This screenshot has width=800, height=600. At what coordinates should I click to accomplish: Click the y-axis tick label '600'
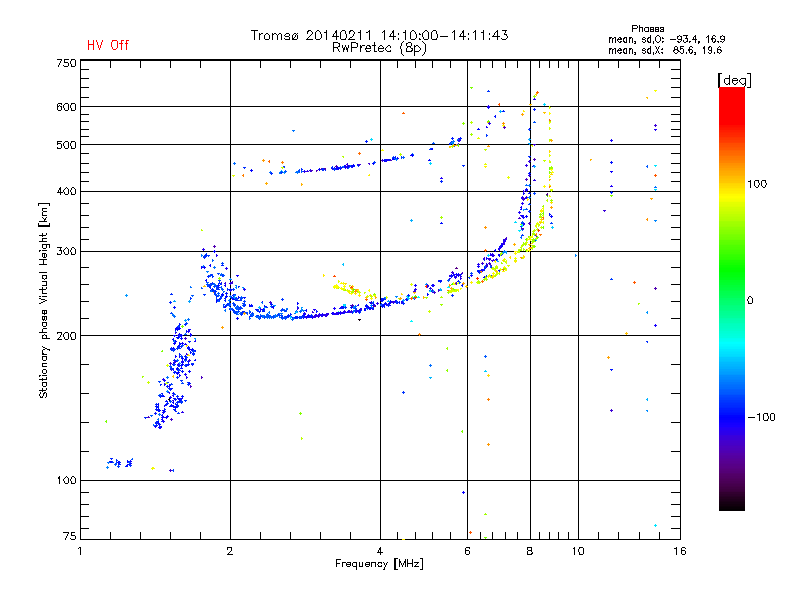tap(66, 107)
